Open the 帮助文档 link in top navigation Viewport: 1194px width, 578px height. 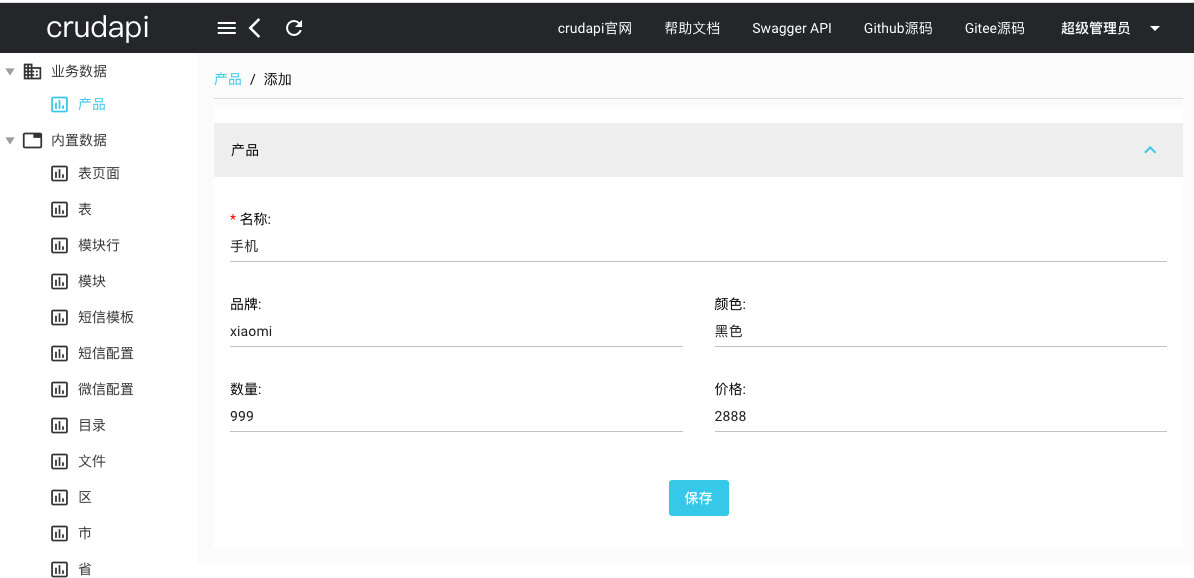692,28
